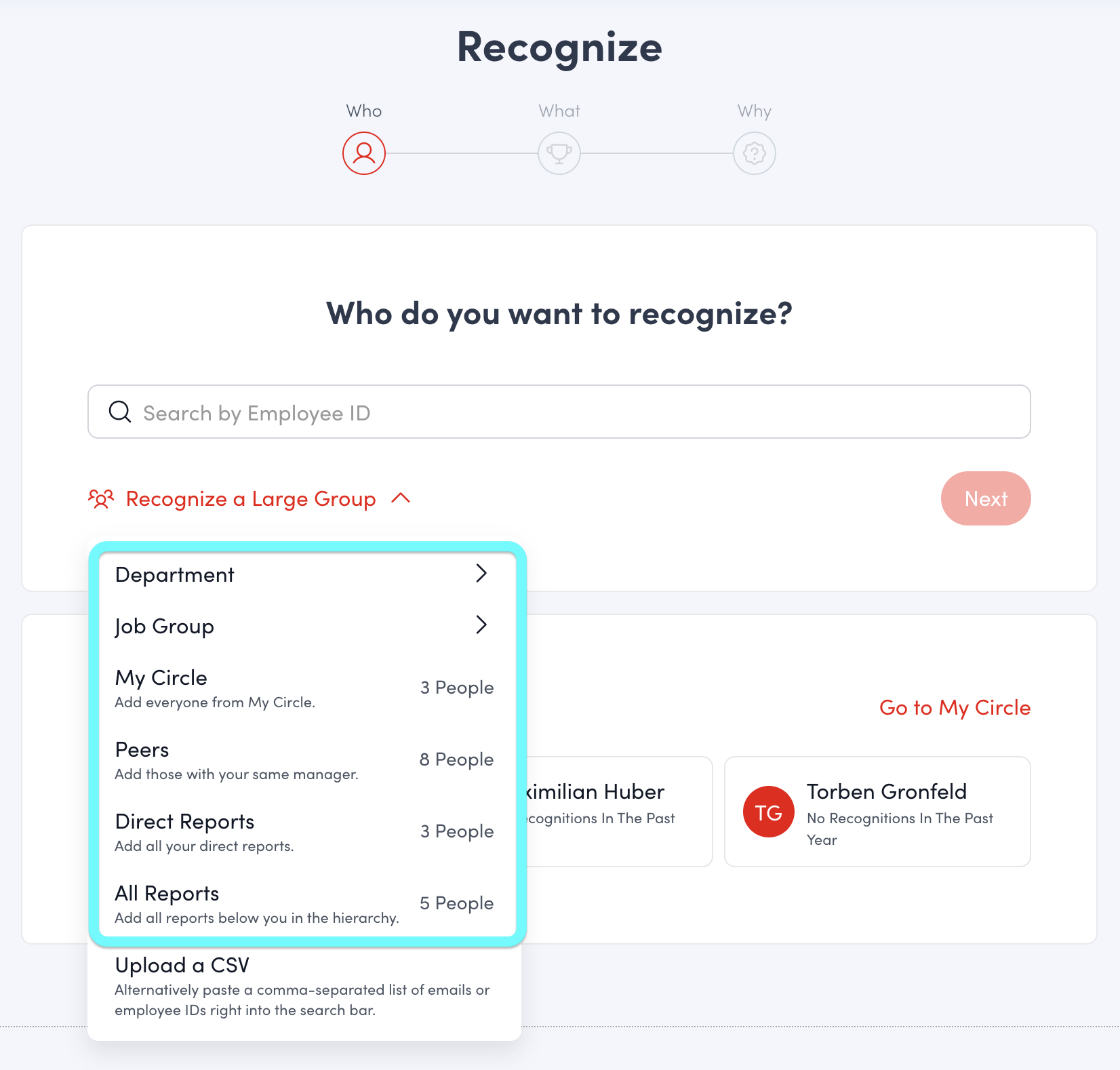
Task: Click the search magnifier icon
Action: click(120, 412)
